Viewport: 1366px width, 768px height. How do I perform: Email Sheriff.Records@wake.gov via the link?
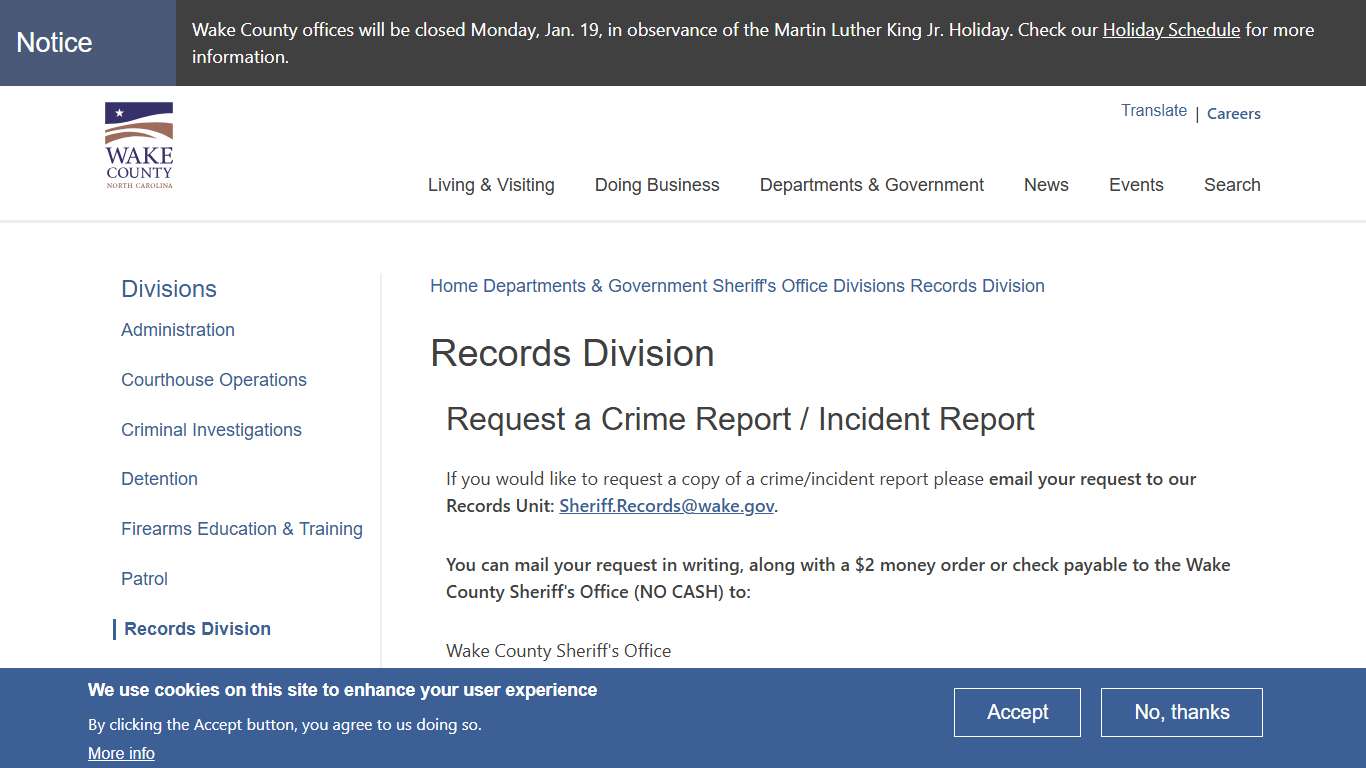pyautogui.click(x=665, y=506)
